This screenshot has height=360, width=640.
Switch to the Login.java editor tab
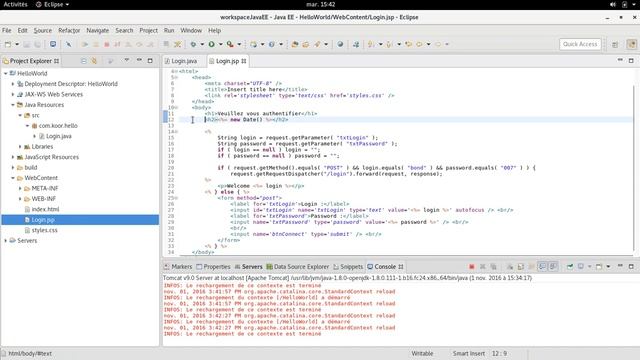(181, 61)
